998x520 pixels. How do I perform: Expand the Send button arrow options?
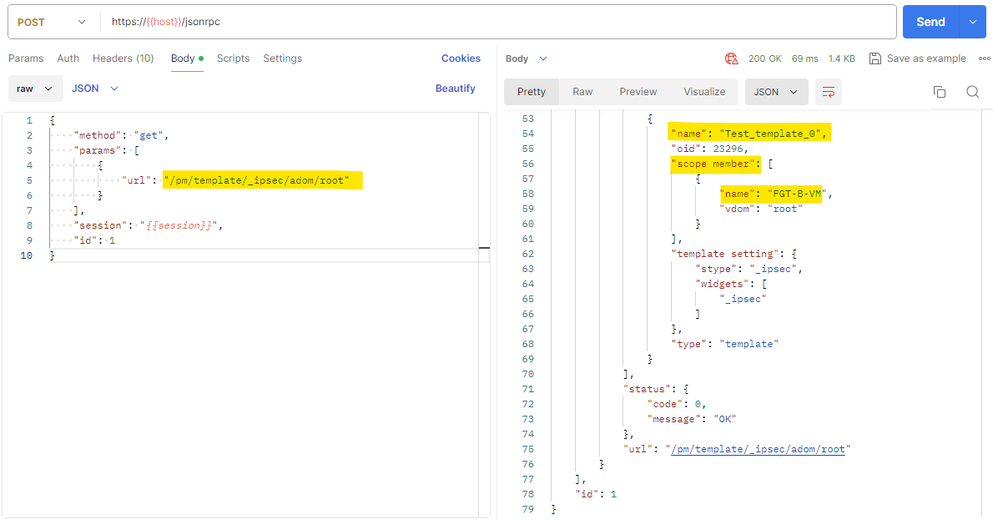pyautogui.click(x=972, y=22)
